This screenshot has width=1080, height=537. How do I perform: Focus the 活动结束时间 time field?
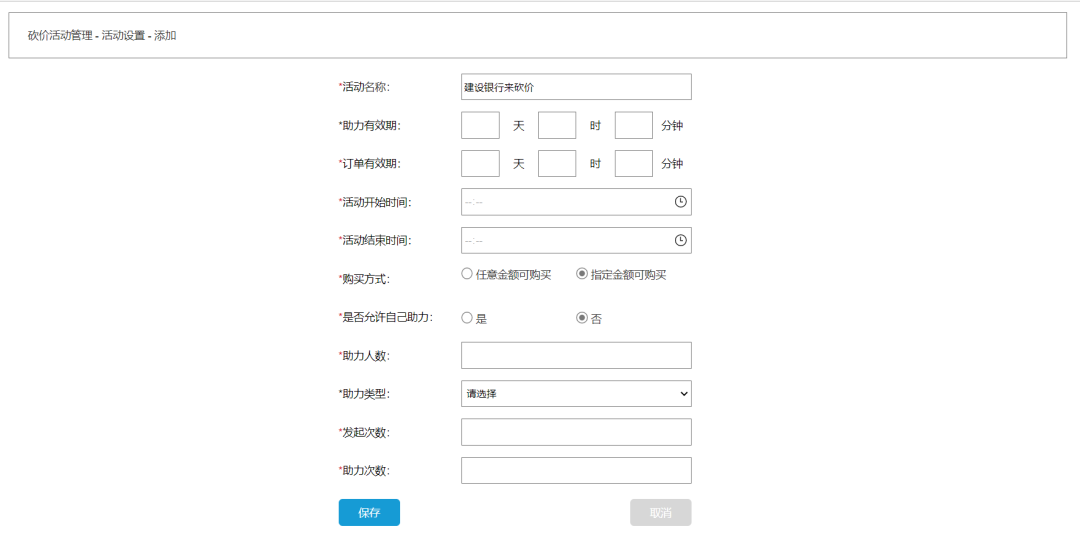point(576,240)
